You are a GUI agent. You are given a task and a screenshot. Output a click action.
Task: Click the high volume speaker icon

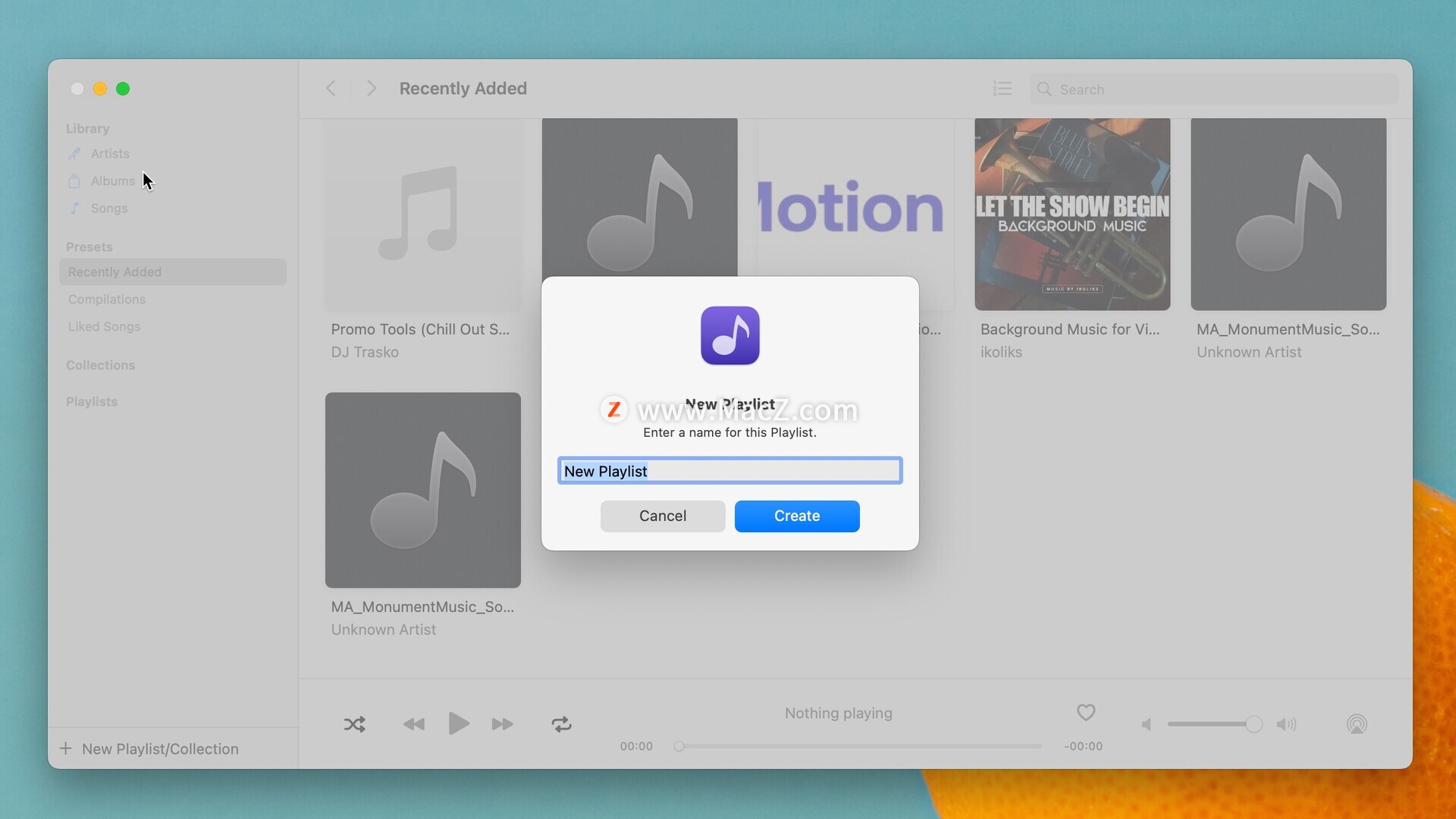(1287, 724)
